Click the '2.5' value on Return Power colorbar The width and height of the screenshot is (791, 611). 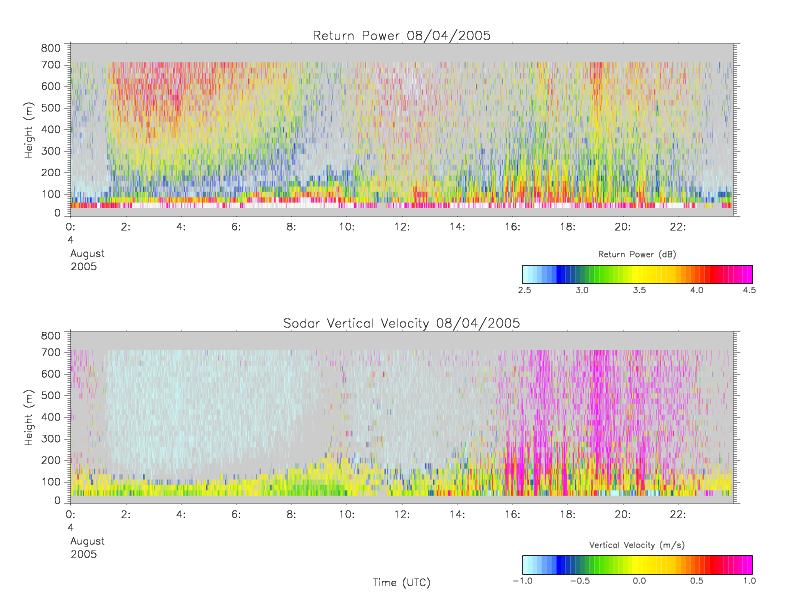[525, 290]
